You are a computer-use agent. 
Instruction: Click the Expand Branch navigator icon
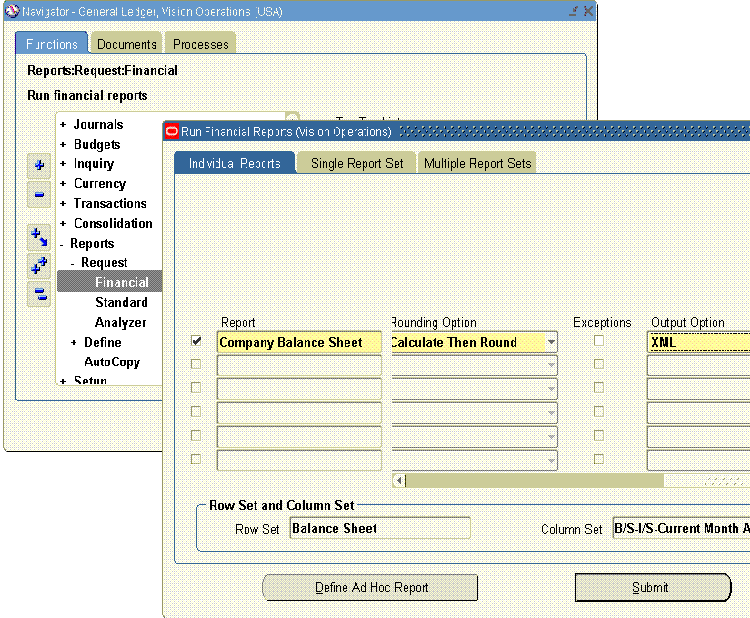40,237
